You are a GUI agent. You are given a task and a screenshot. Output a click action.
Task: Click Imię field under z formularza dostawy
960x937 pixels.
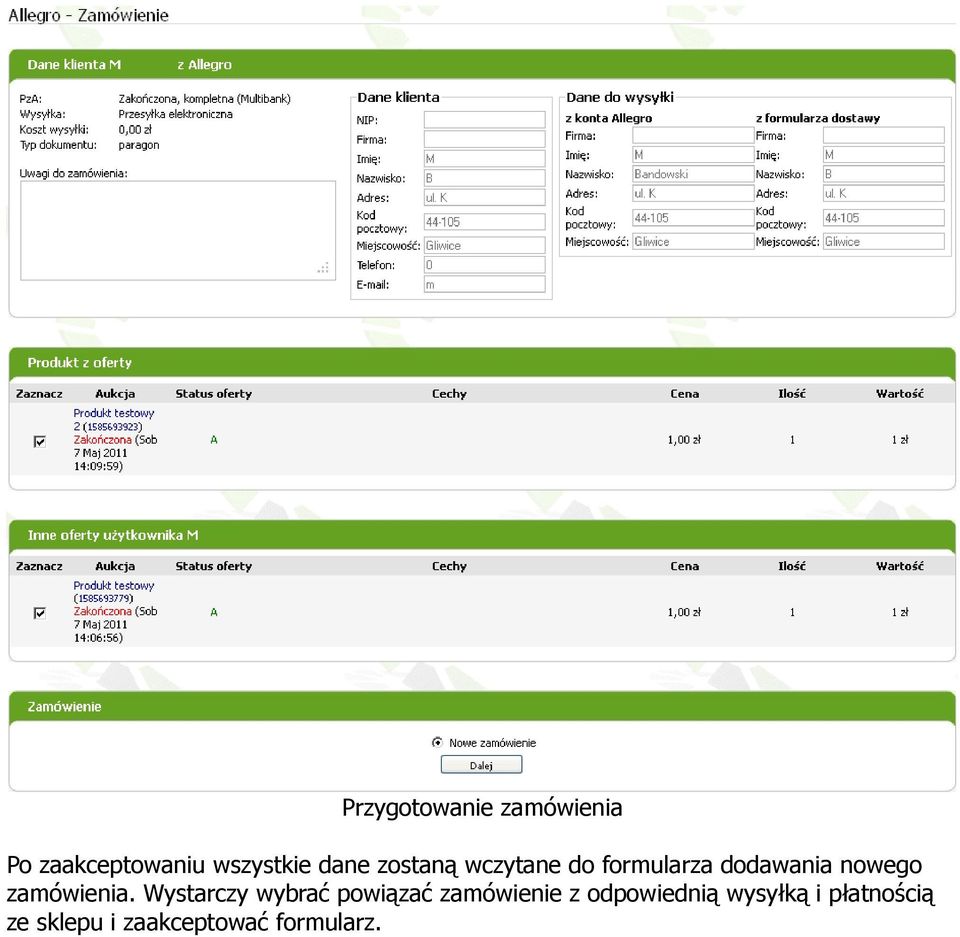[883, 154]
